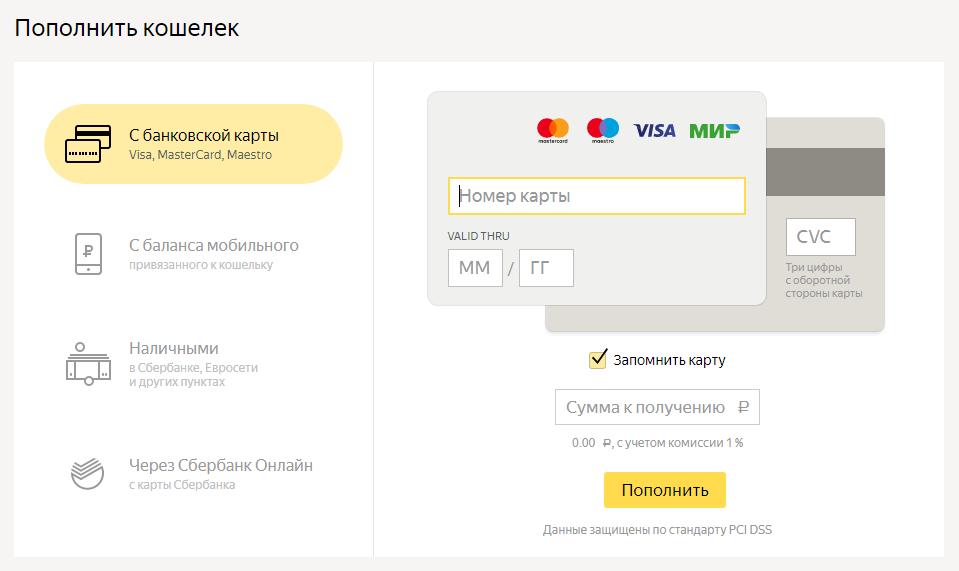Select С банковской карты payment method
This screenshot has width=959, height=571.
click(193, 144)
